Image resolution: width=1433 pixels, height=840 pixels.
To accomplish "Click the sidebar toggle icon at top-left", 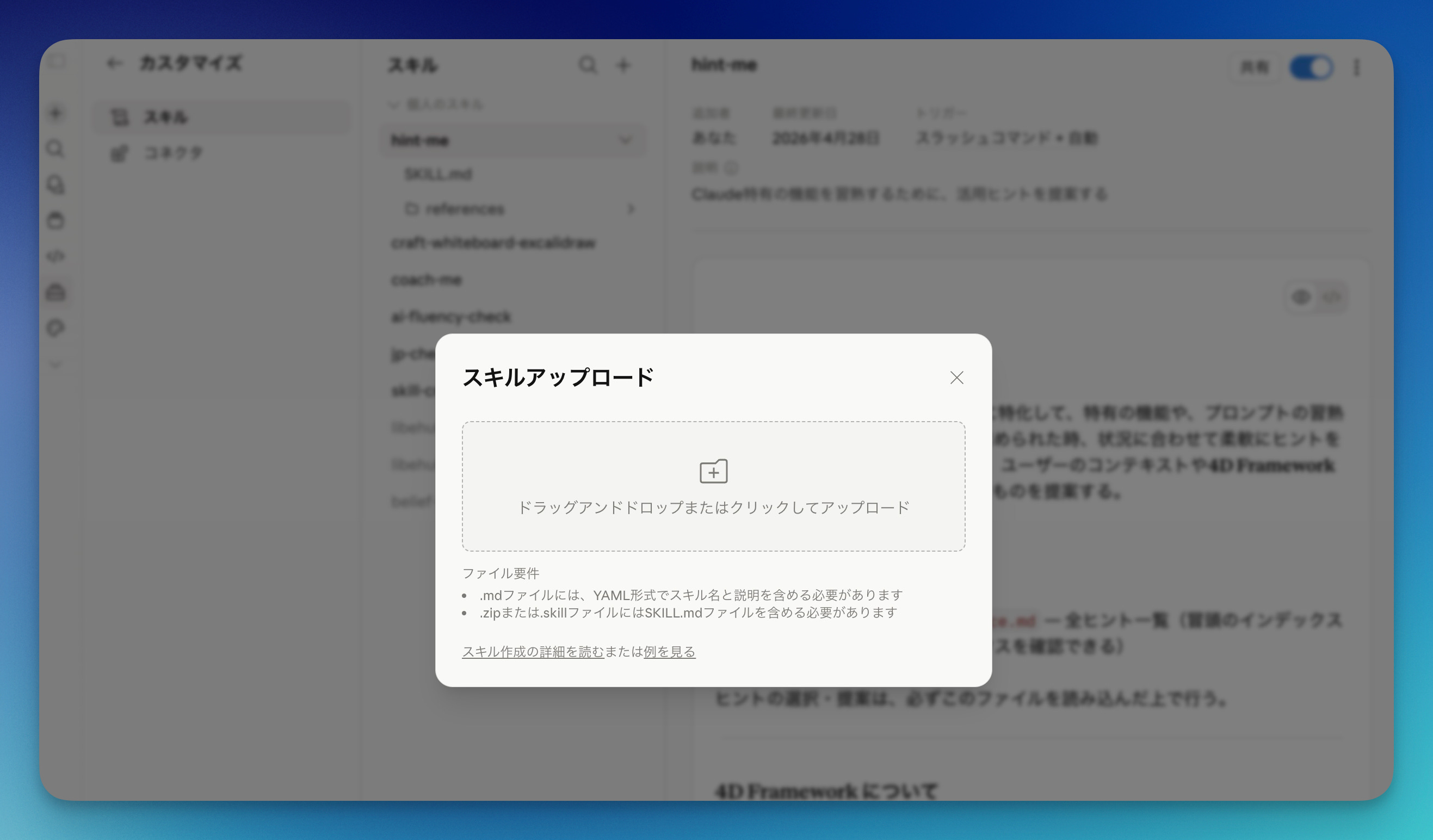I will pos(56,61).
